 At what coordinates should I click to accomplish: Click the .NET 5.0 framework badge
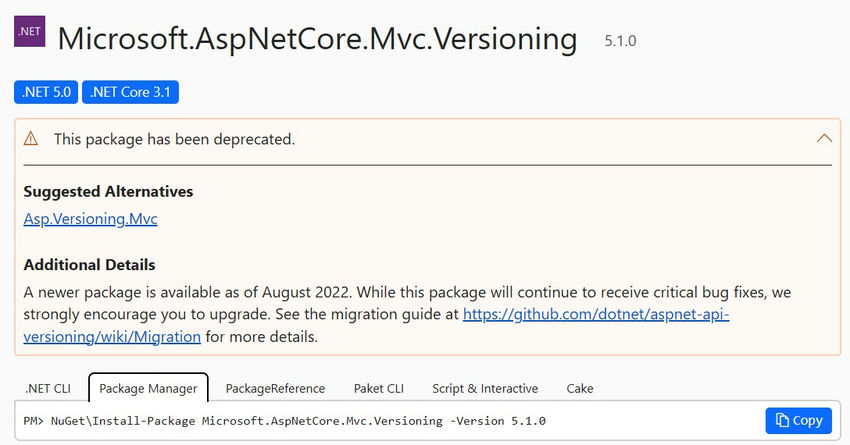[x=46, y=92]
